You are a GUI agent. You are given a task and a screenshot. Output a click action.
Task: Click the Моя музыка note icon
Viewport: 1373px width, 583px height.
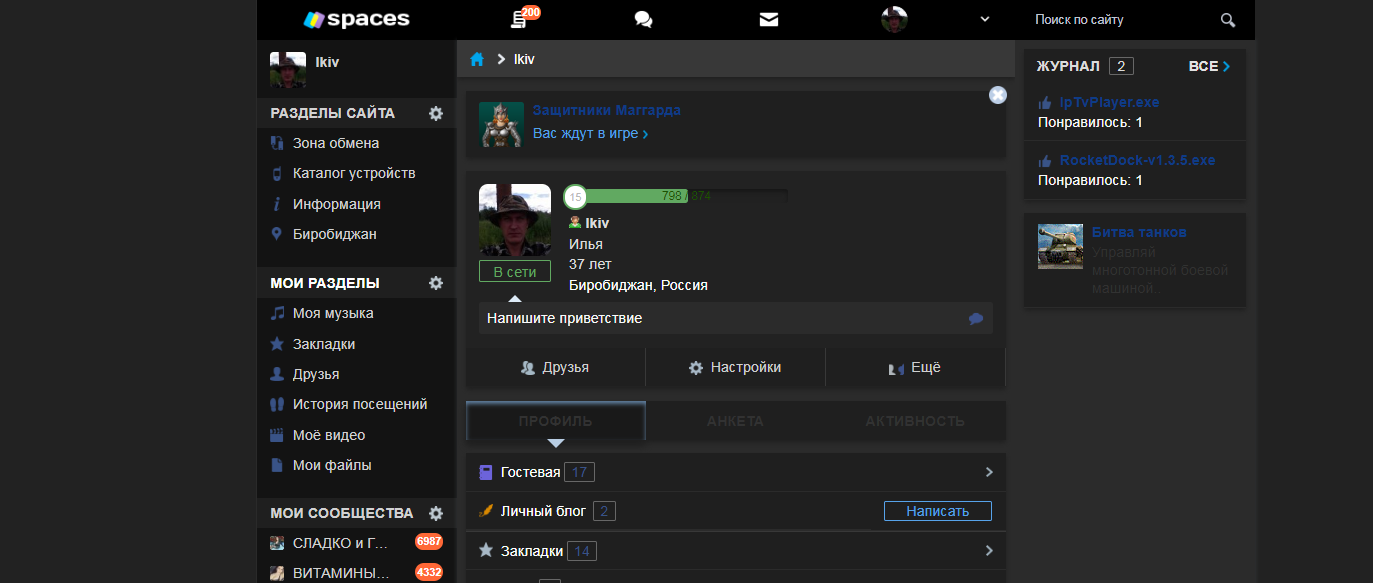277,313
